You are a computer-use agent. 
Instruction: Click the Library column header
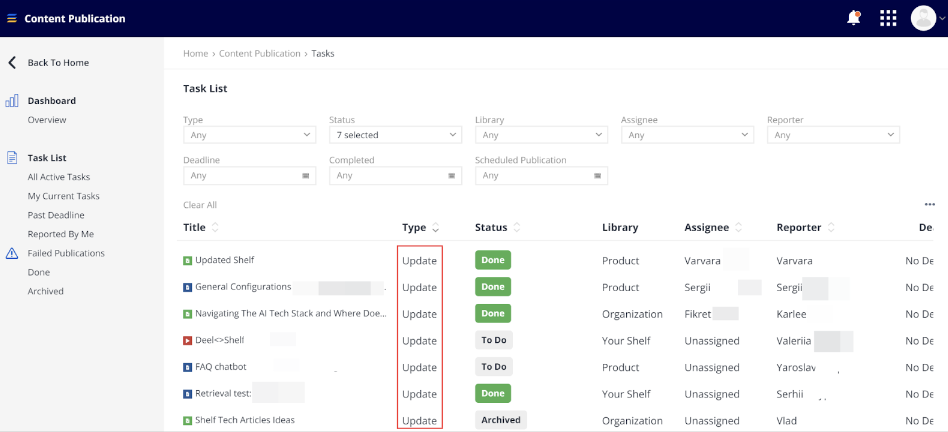(x=620, y=228)
